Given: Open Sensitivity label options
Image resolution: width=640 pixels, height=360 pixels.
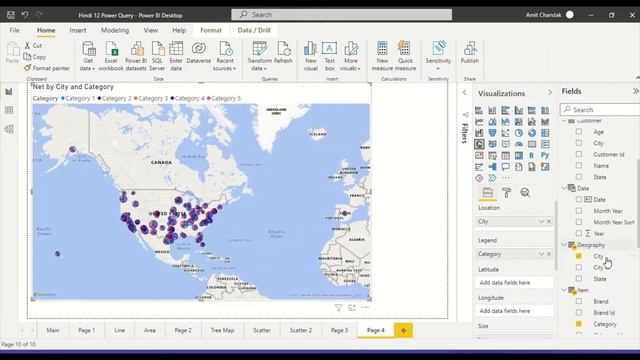Looking at the screenshot, I should tap(438, 56).
